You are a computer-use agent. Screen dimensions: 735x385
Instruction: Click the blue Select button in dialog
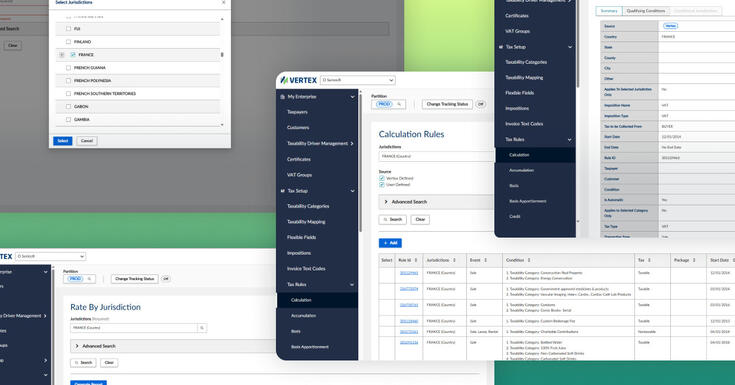(63, 141)
